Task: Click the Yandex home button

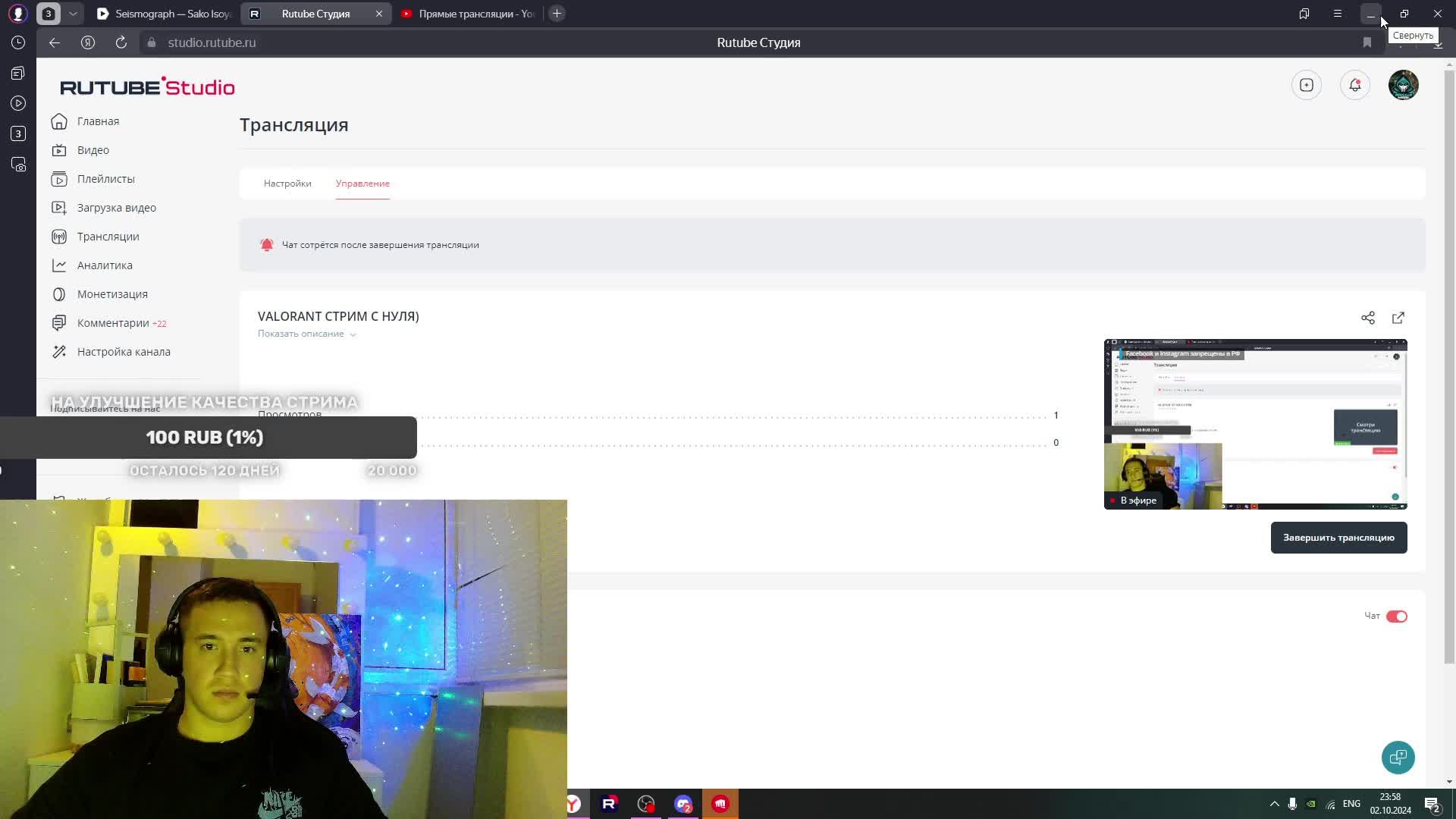Action: pos(88,42)
